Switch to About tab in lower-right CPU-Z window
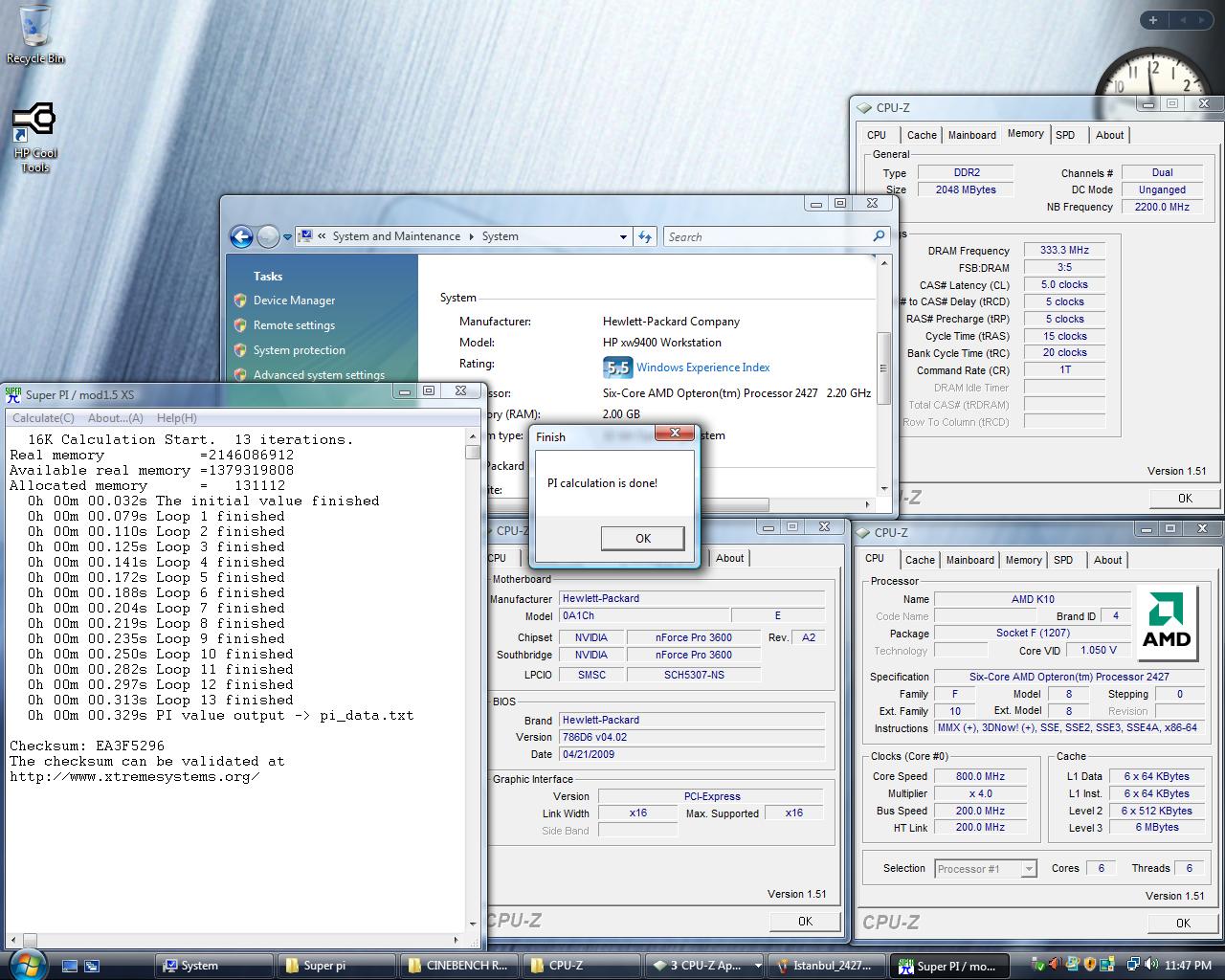 [1108, 560]
